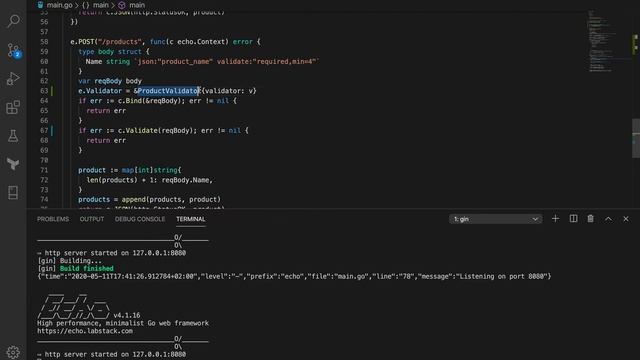Click the highlighted ProductValidator text

pyautogui.click(x=168, y=91)
